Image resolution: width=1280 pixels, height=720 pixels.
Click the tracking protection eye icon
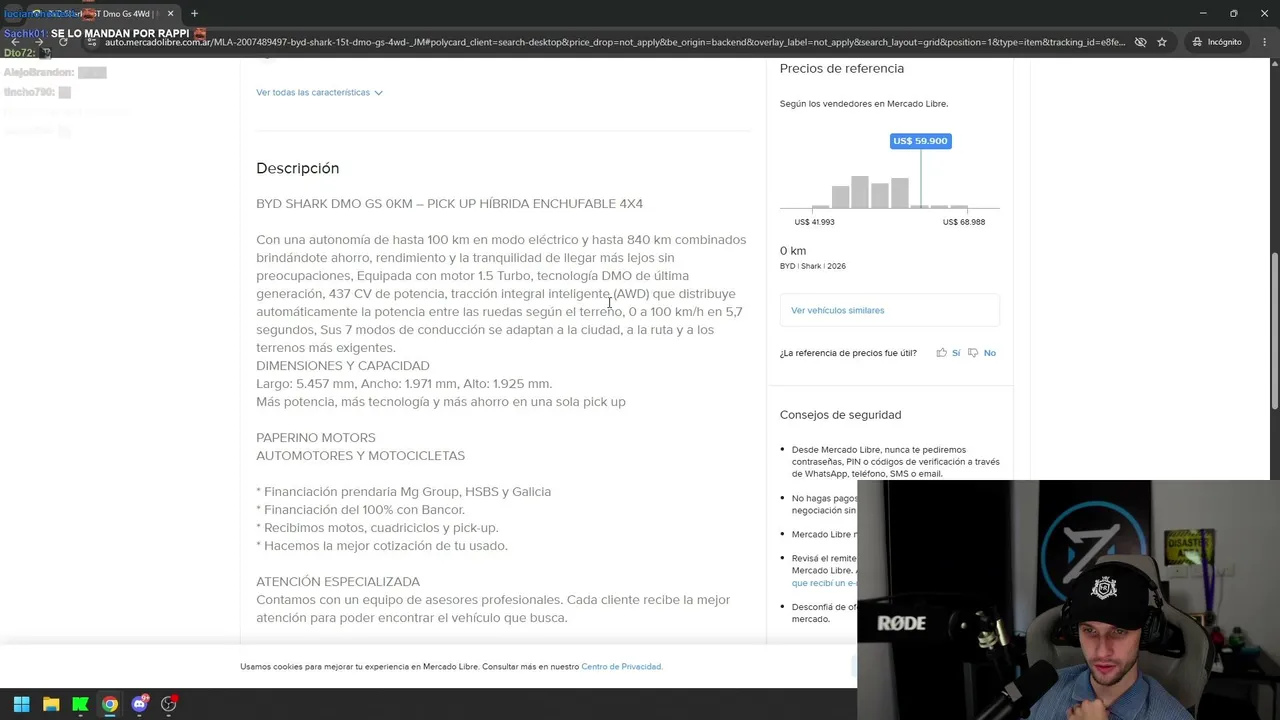click(1140, 42)
